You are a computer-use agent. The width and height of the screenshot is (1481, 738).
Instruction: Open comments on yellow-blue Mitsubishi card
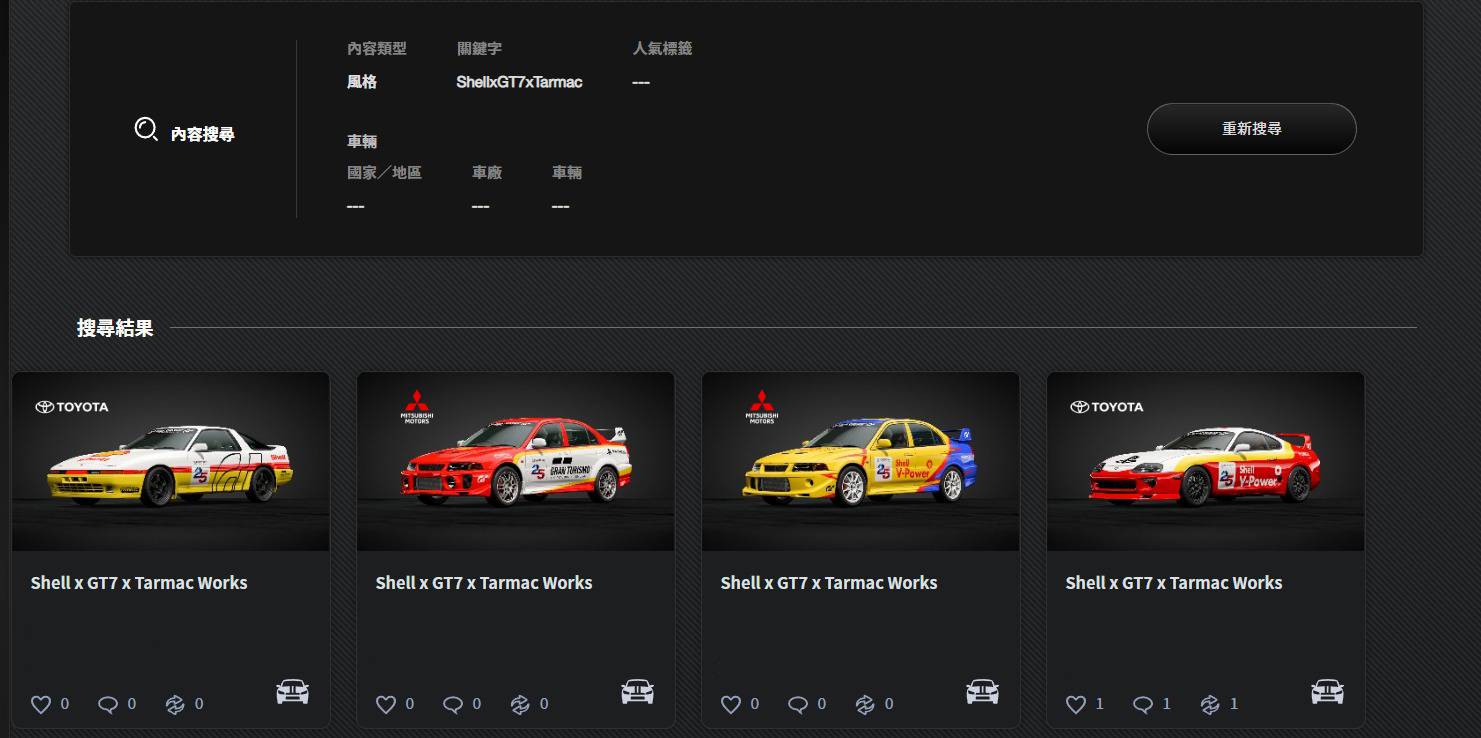pos(798,704)
